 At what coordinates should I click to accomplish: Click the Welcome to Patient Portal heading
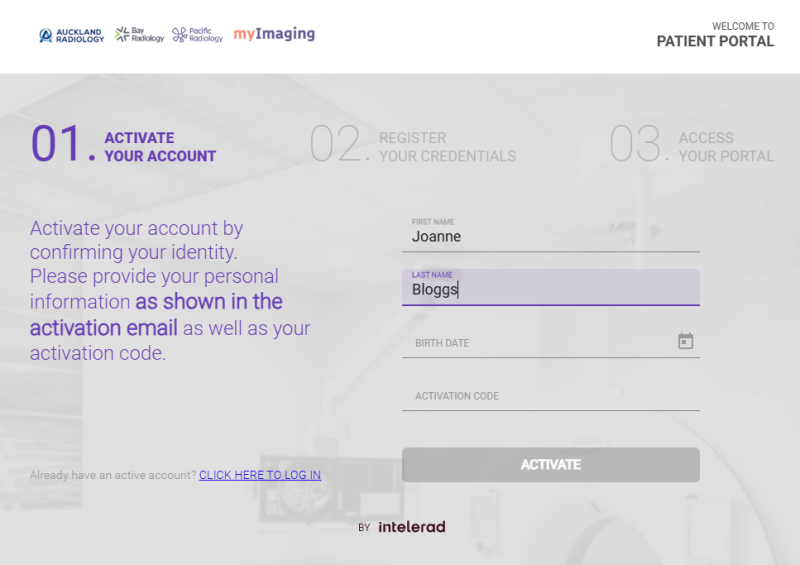(715, 35)
